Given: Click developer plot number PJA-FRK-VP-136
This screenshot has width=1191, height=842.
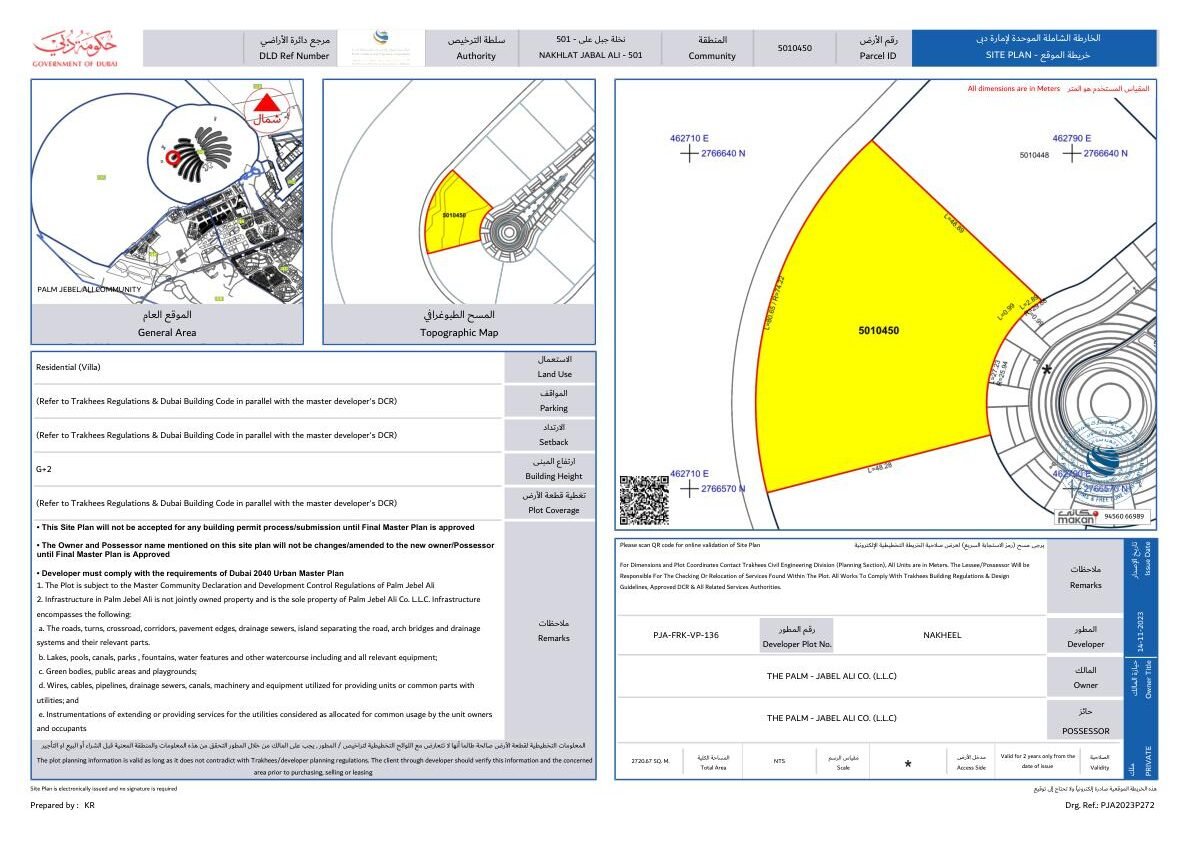Looking at the screenshot, I should coord(686,635).
